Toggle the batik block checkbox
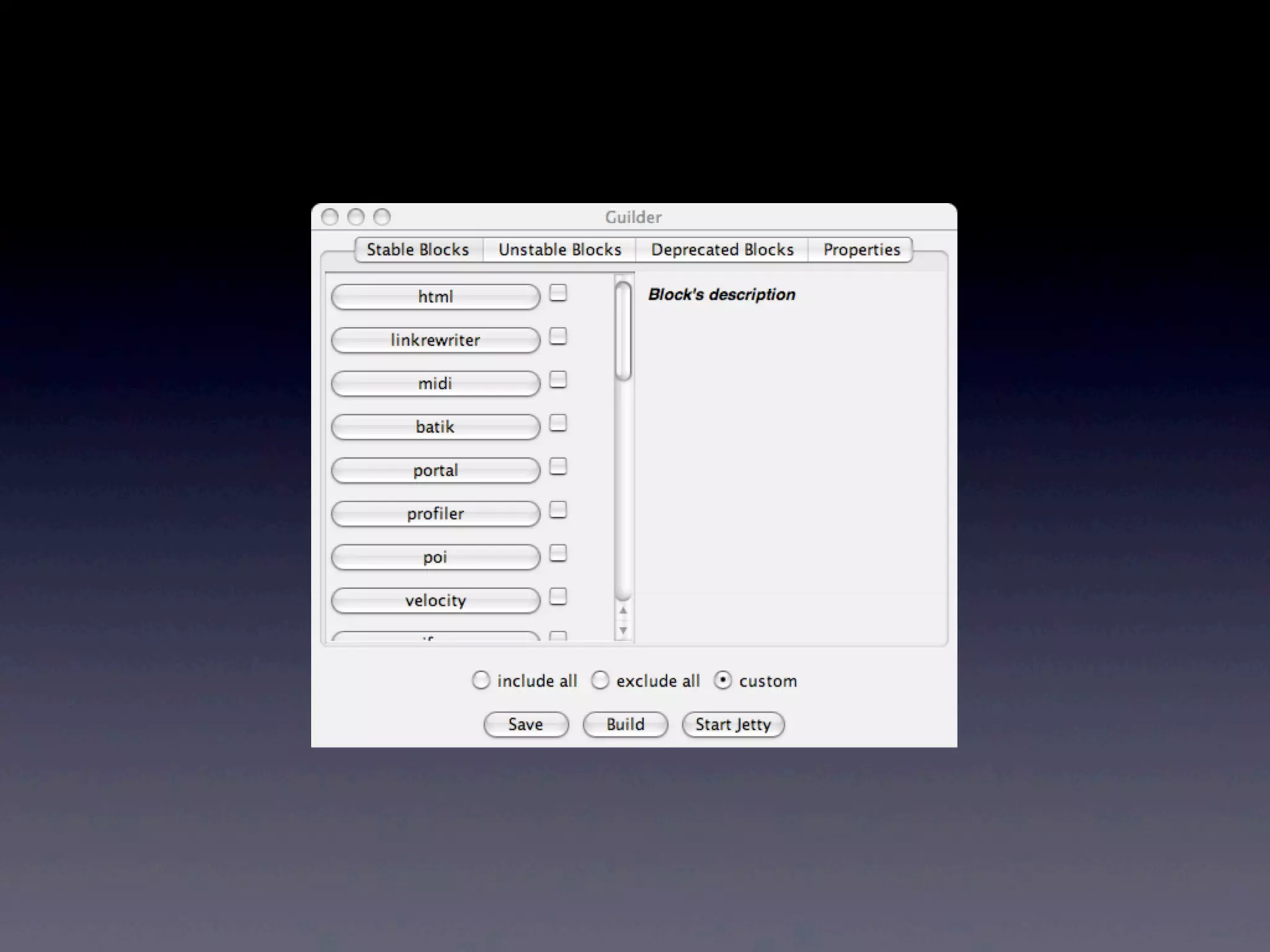The image size is (1270, 952). tap(558, 423)
